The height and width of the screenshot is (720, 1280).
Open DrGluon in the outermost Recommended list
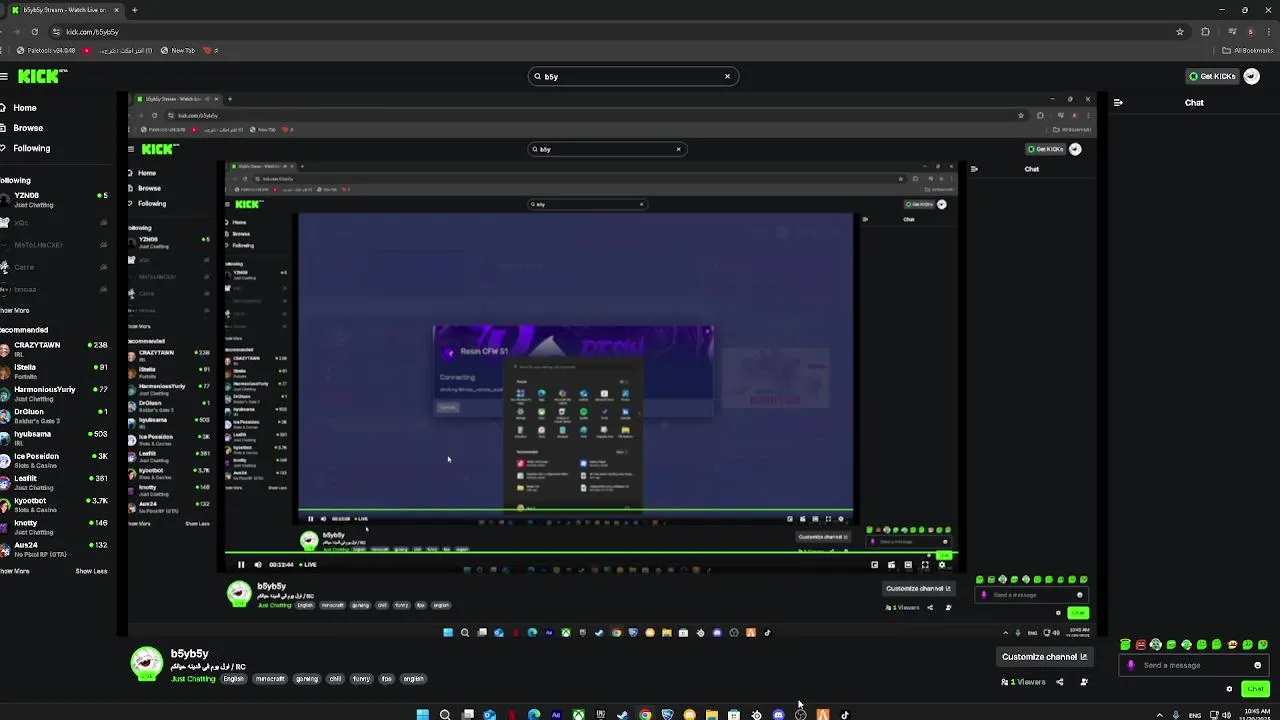click(x=54, y=416)
